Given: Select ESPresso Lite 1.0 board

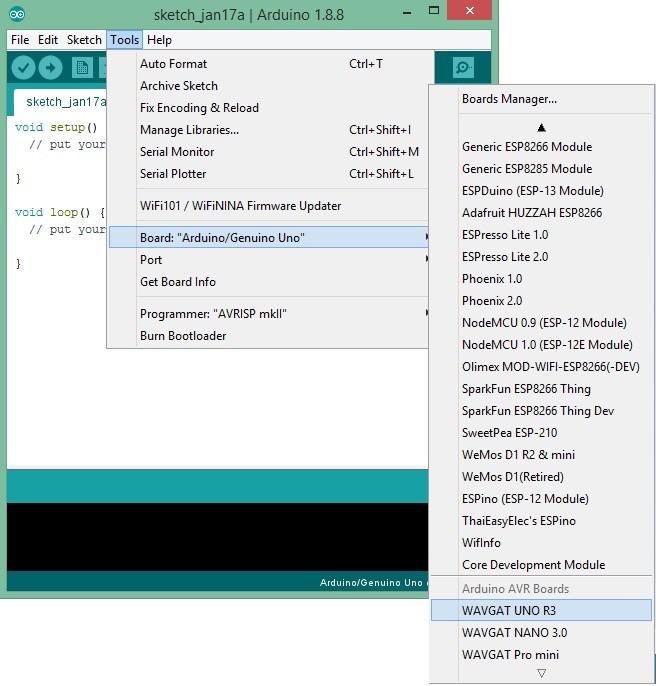Looking at the screenshot, I should tap(541, 235).
